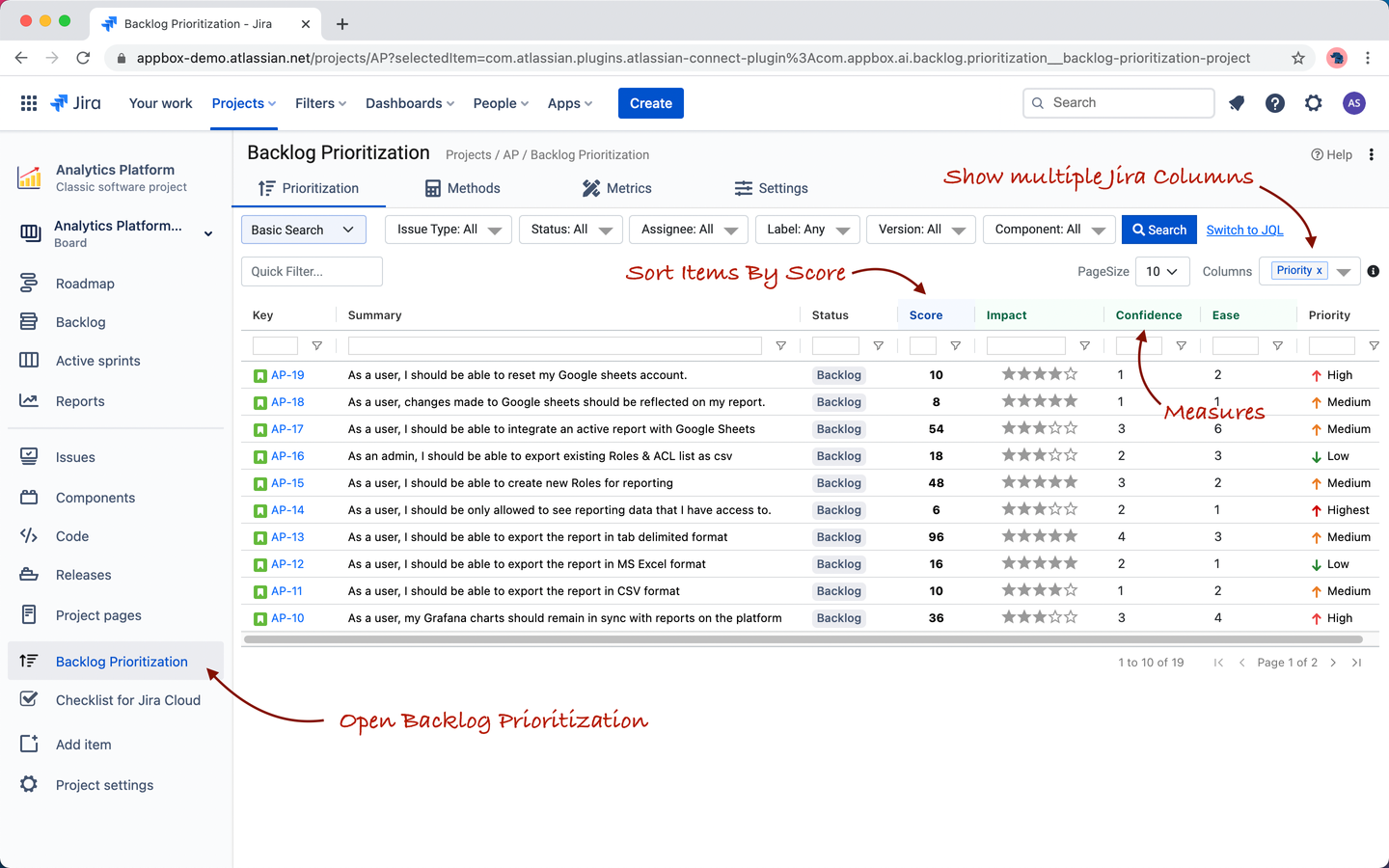
Task: Click the top Search box
Action: pyautogui.click(x=1118, y=103)
